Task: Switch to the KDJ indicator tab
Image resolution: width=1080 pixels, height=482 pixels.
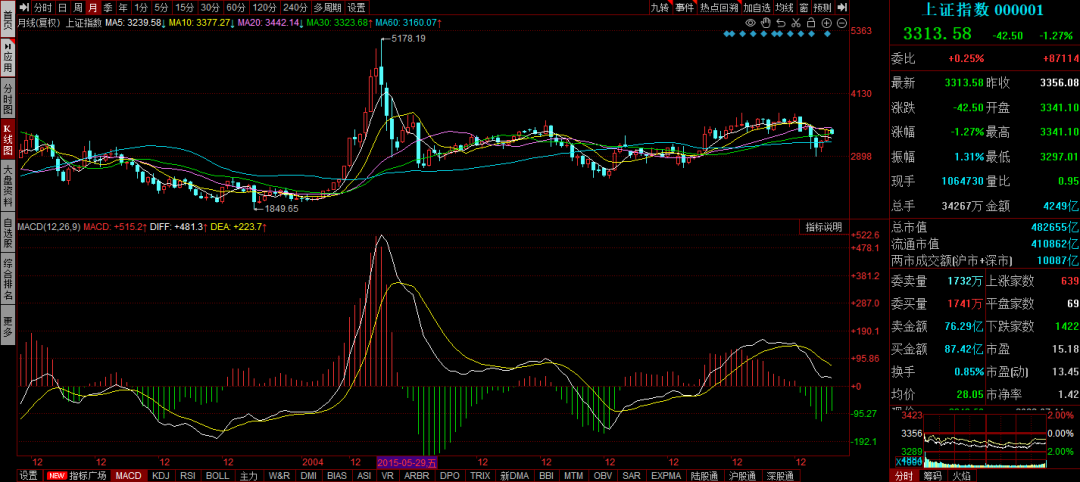Action: (160, 475)
